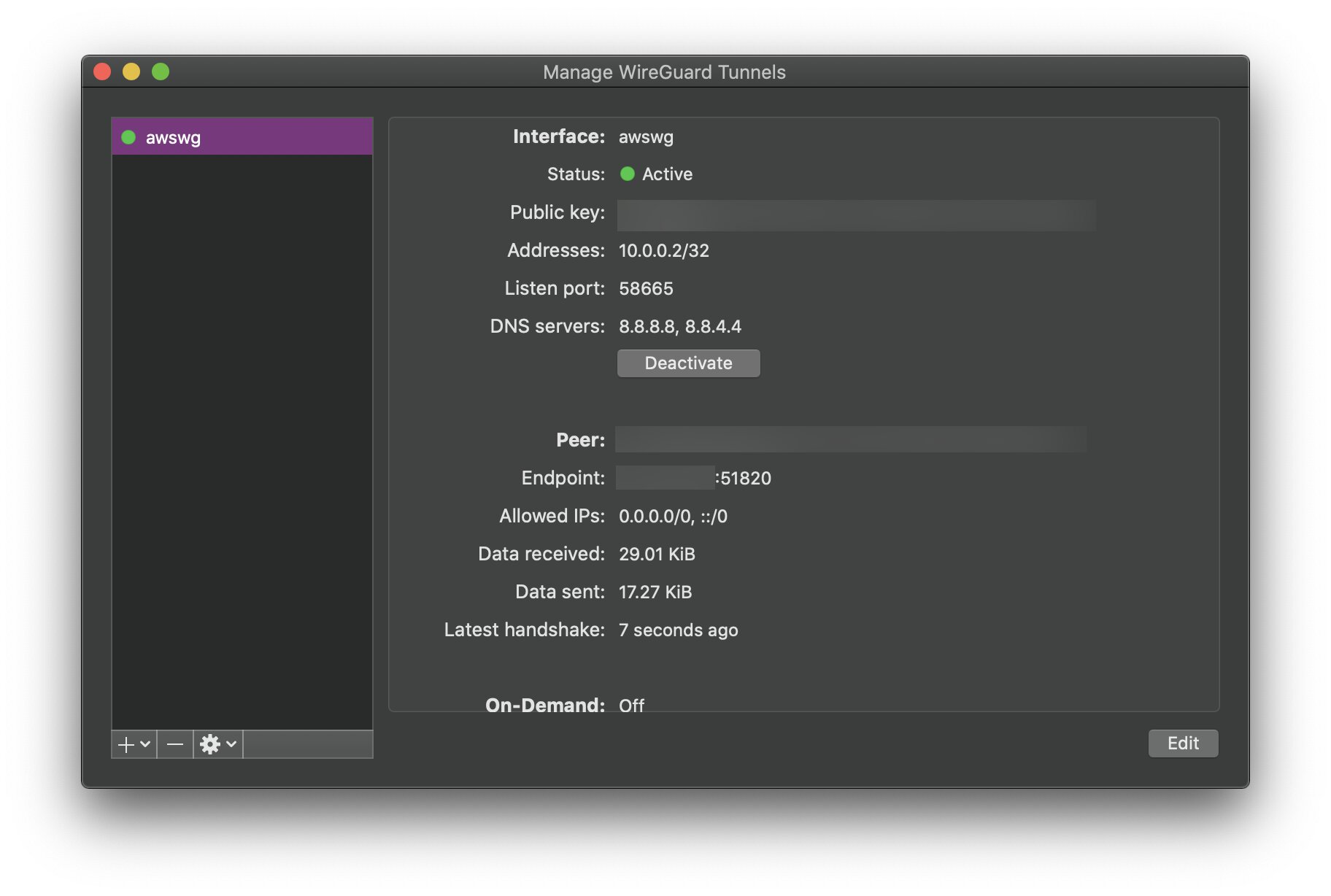Click the minus icon to remove the tunnel

[175, 744]
